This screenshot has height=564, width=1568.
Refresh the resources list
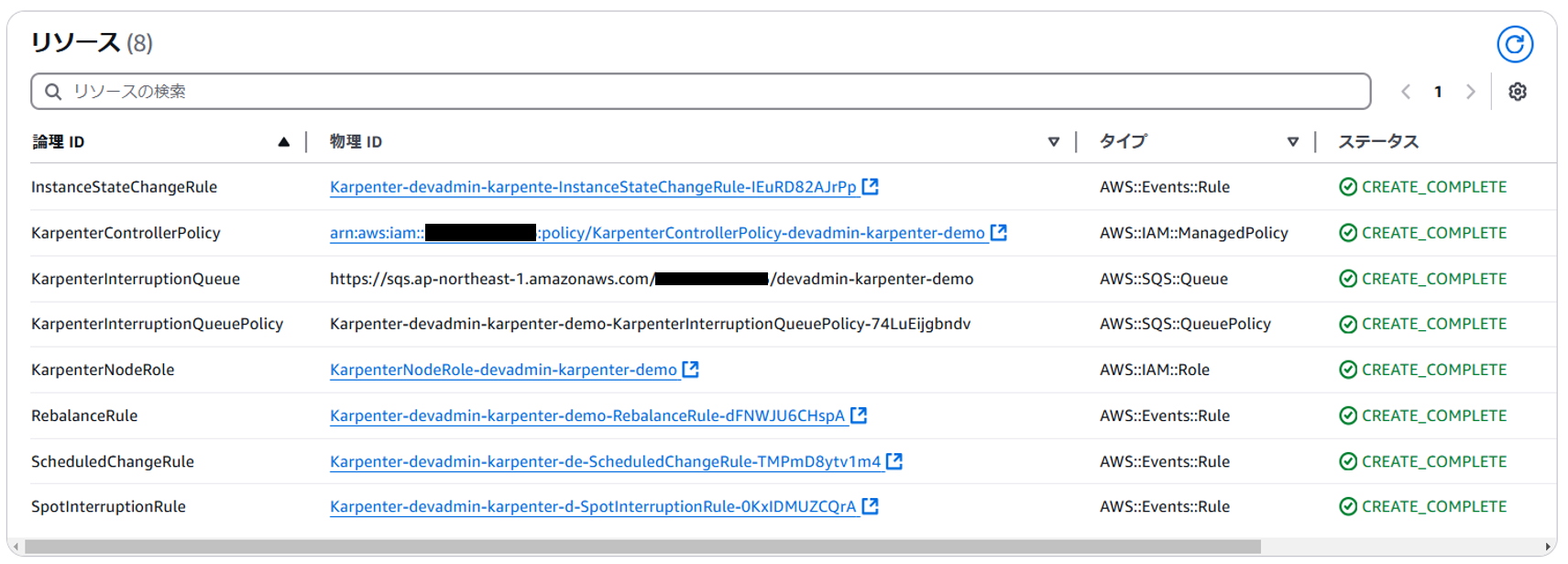click(x=1515, y=44)
